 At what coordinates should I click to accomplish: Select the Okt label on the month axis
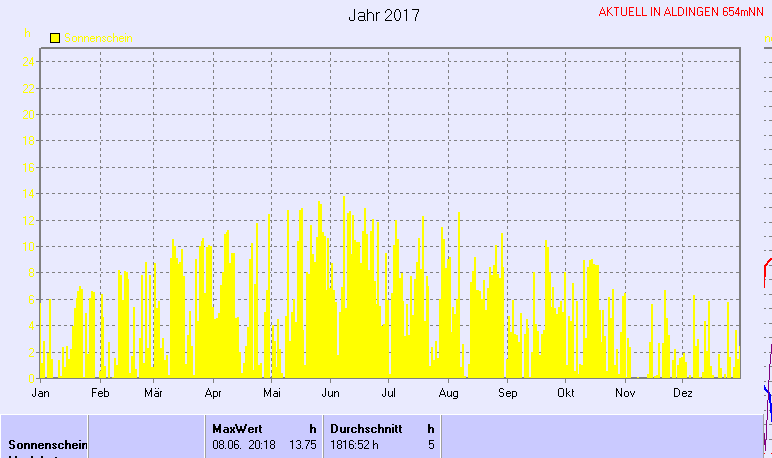566,394
